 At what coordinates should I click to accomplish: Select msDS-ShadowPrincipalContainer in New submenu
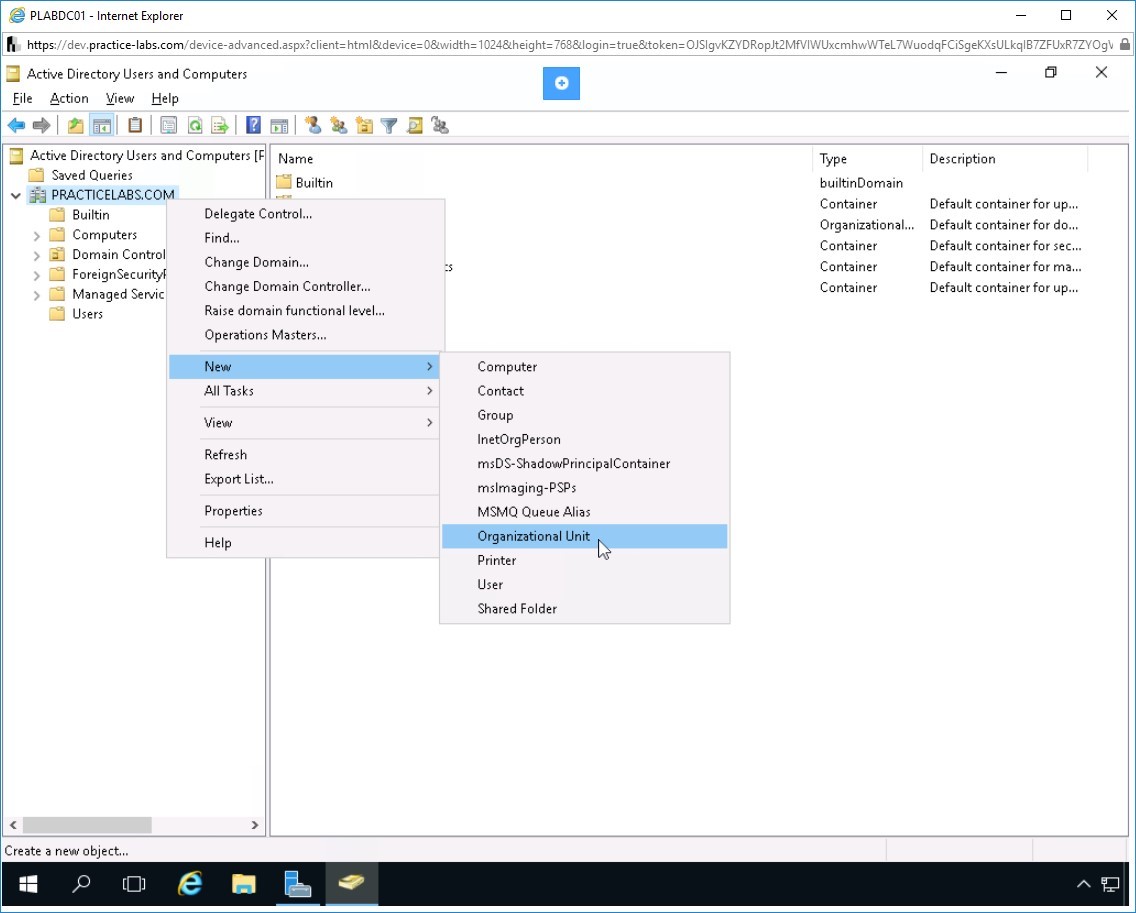pos(585,464)
